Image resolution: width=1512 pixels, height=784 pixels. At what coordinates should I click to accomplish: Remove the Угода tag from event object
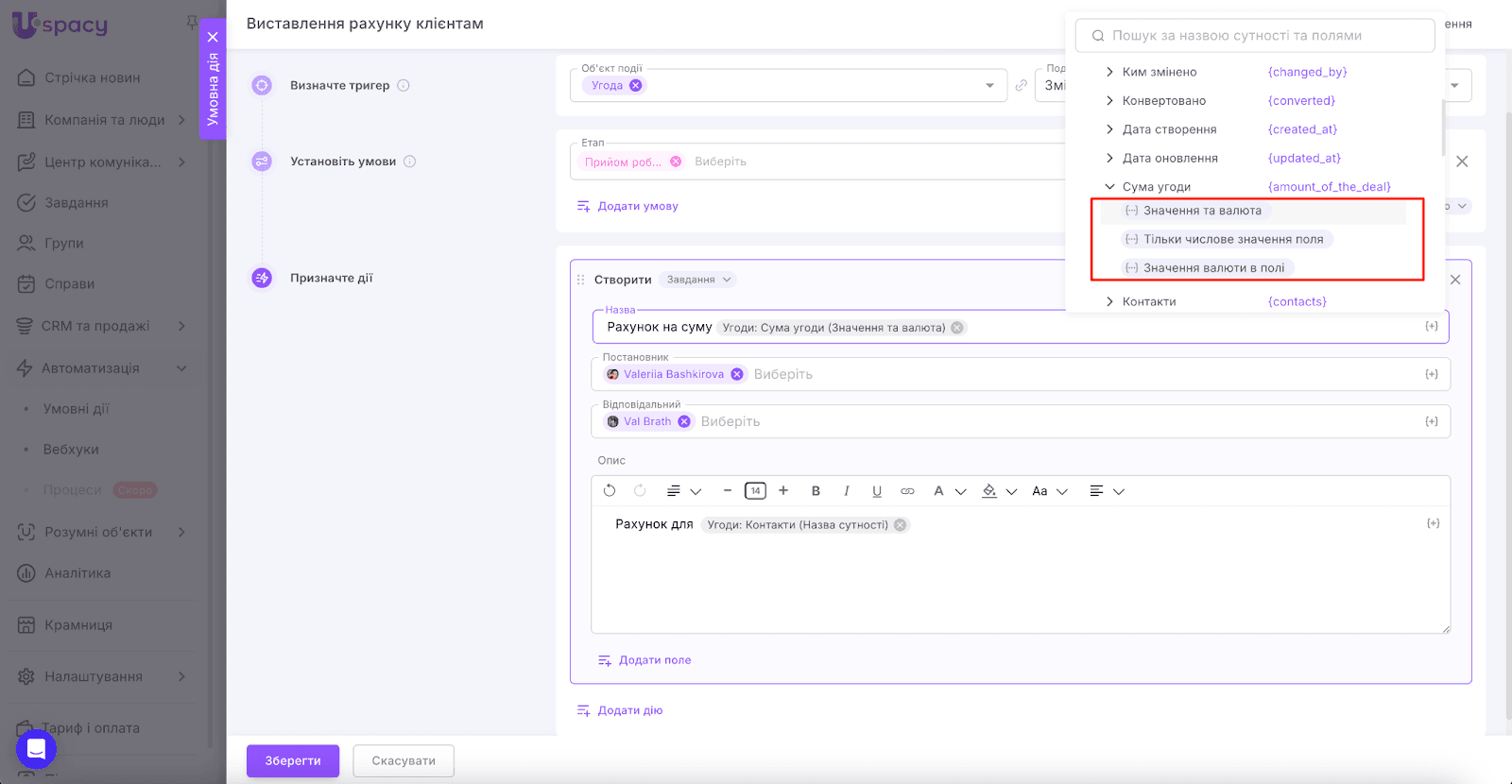636,85
